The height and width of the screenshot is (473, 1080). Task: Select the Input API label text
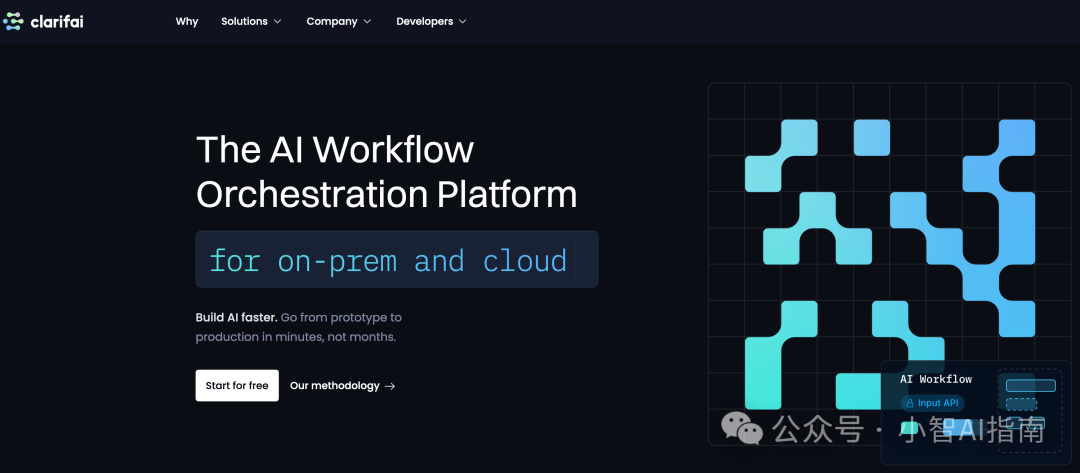point(938,403)
